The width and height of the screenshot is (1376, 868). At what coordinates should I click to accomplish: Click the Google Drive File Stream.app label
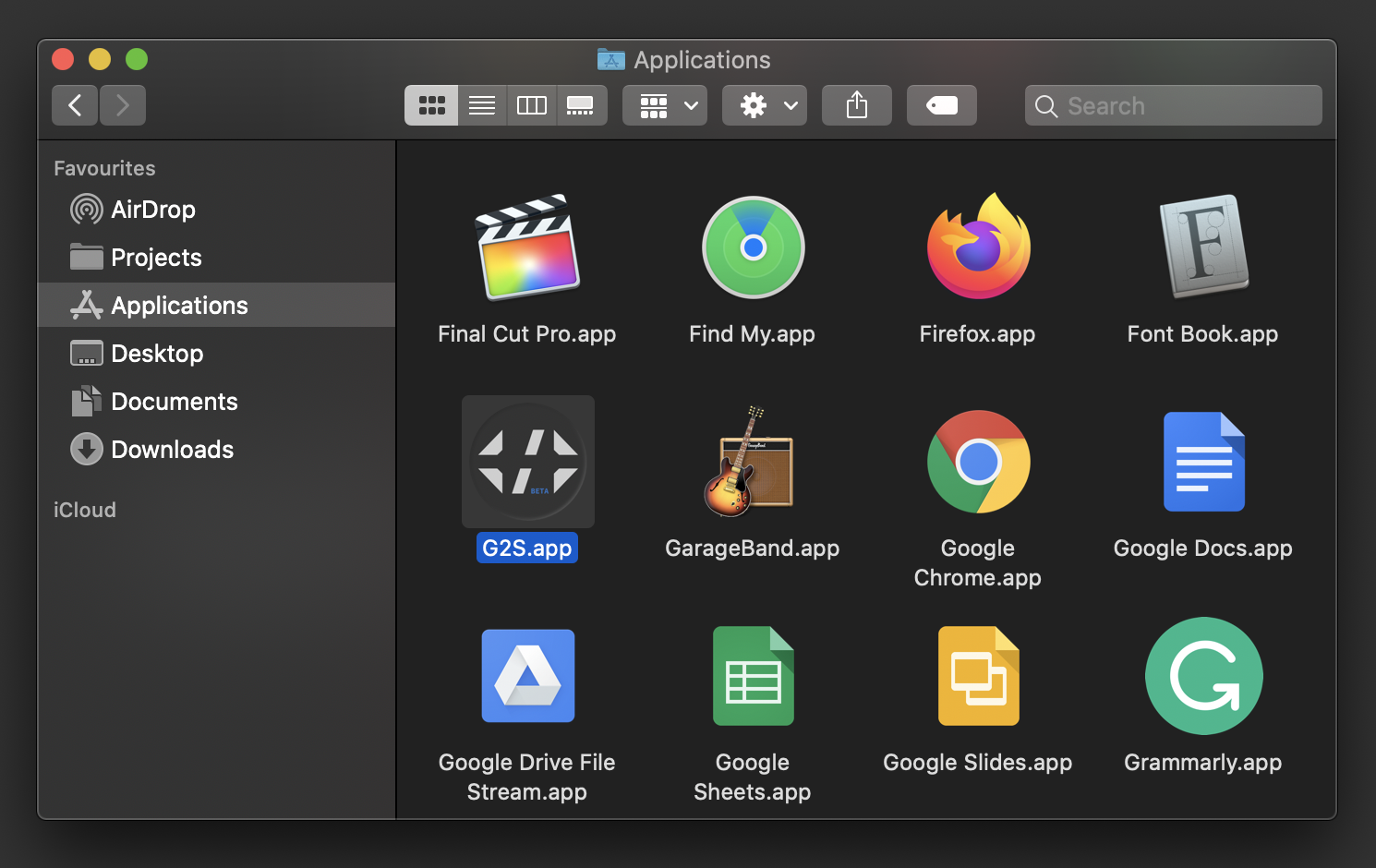tap(527, 777)
